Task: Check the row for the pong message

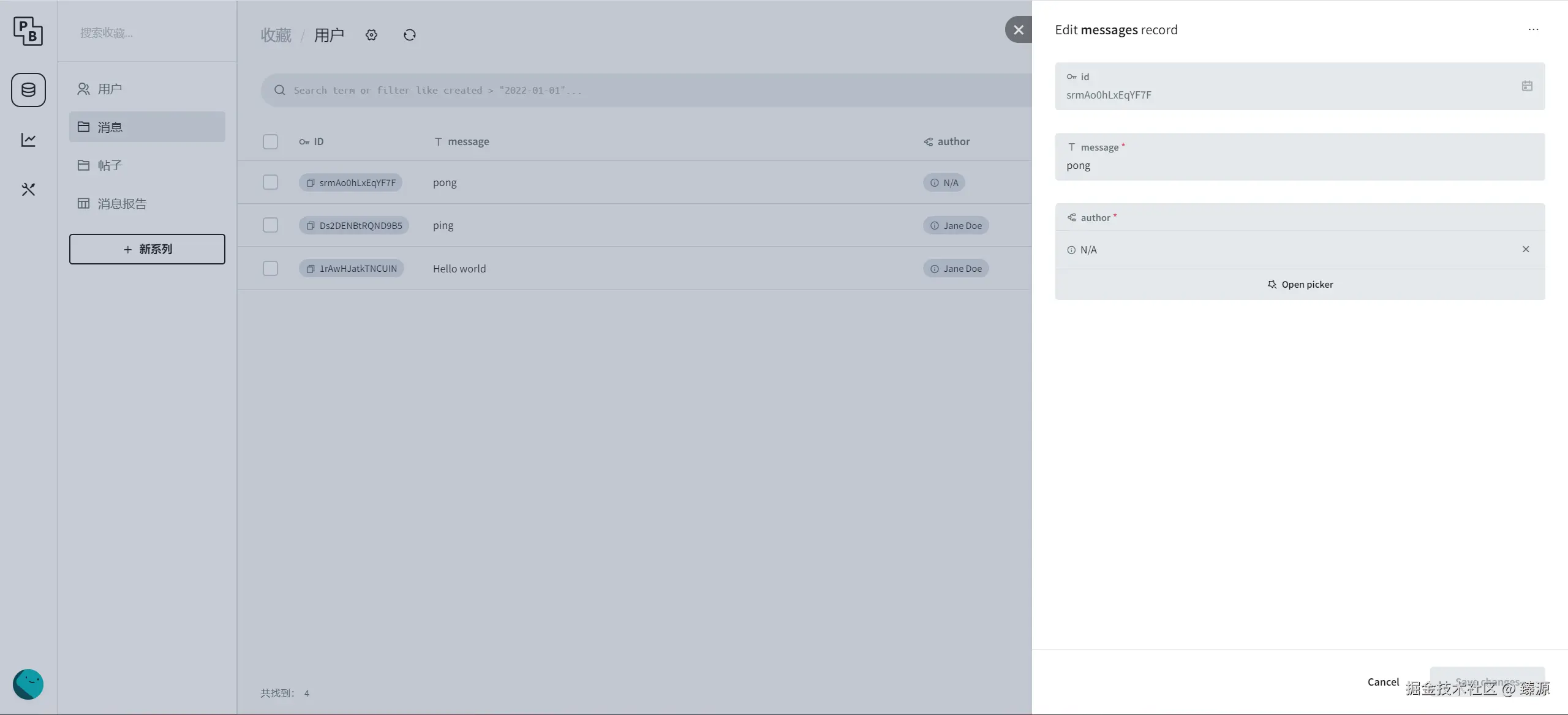Action: tap(270, 182)
